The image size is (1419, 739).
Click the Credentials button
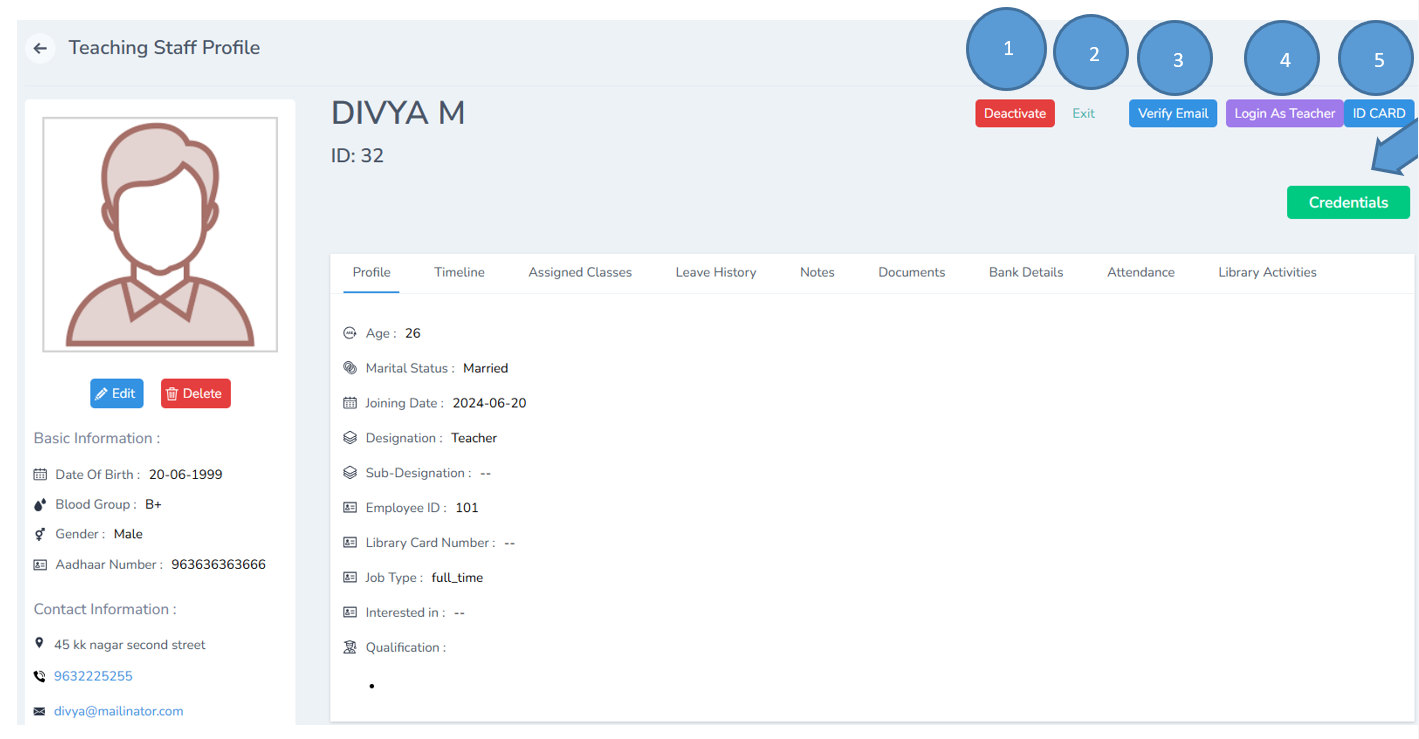(x=1347, y=202)
